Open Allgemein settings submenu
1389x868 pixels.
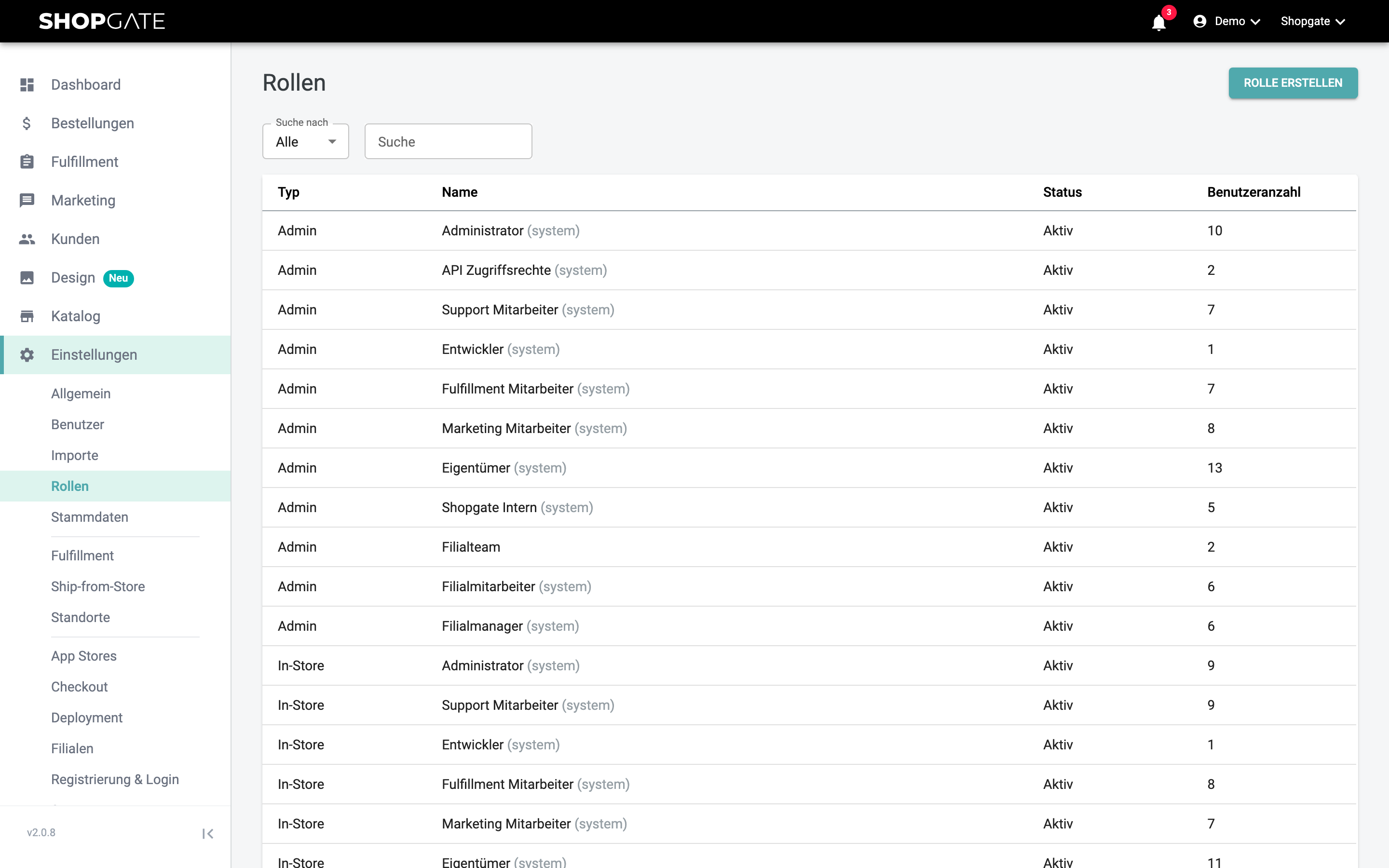81,394
